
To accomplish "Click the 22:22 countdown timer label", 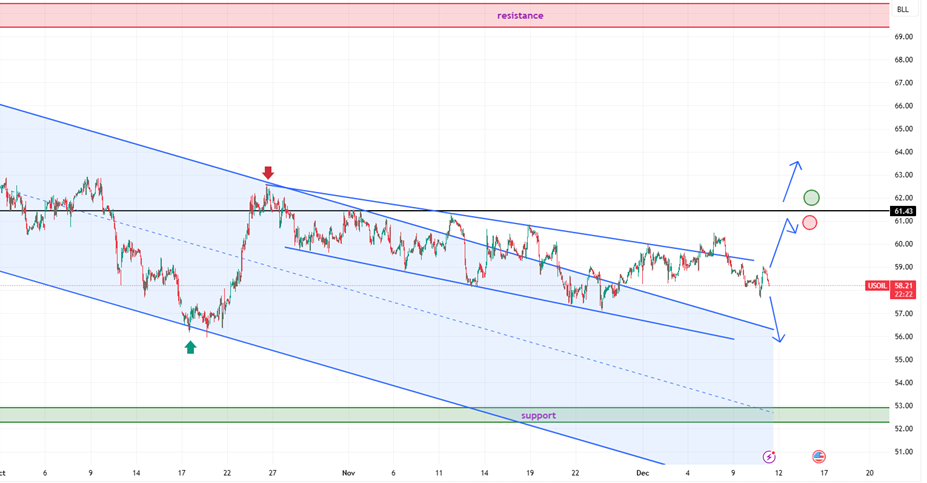I will 904,293.
